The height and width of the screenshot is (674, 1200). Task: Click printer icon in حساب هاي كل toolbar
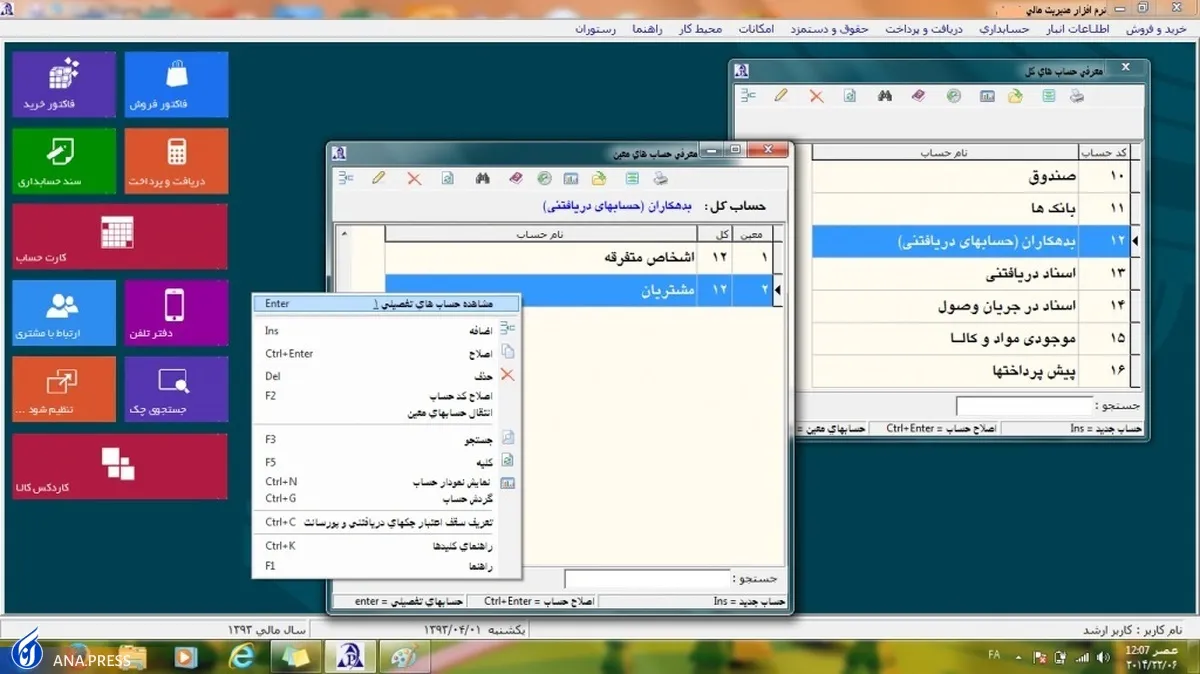click(x=1077, y=96)
